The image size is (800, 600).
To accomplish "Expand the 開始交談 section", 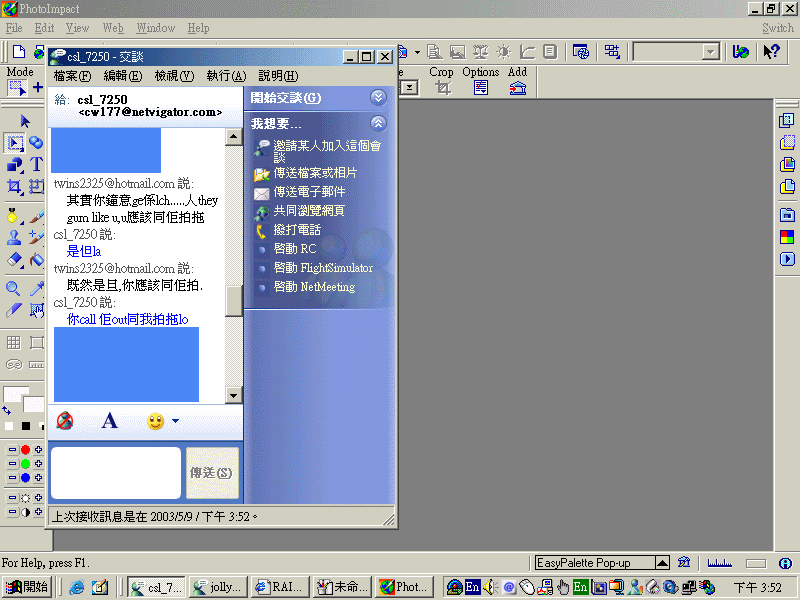I will click(378, 97).
